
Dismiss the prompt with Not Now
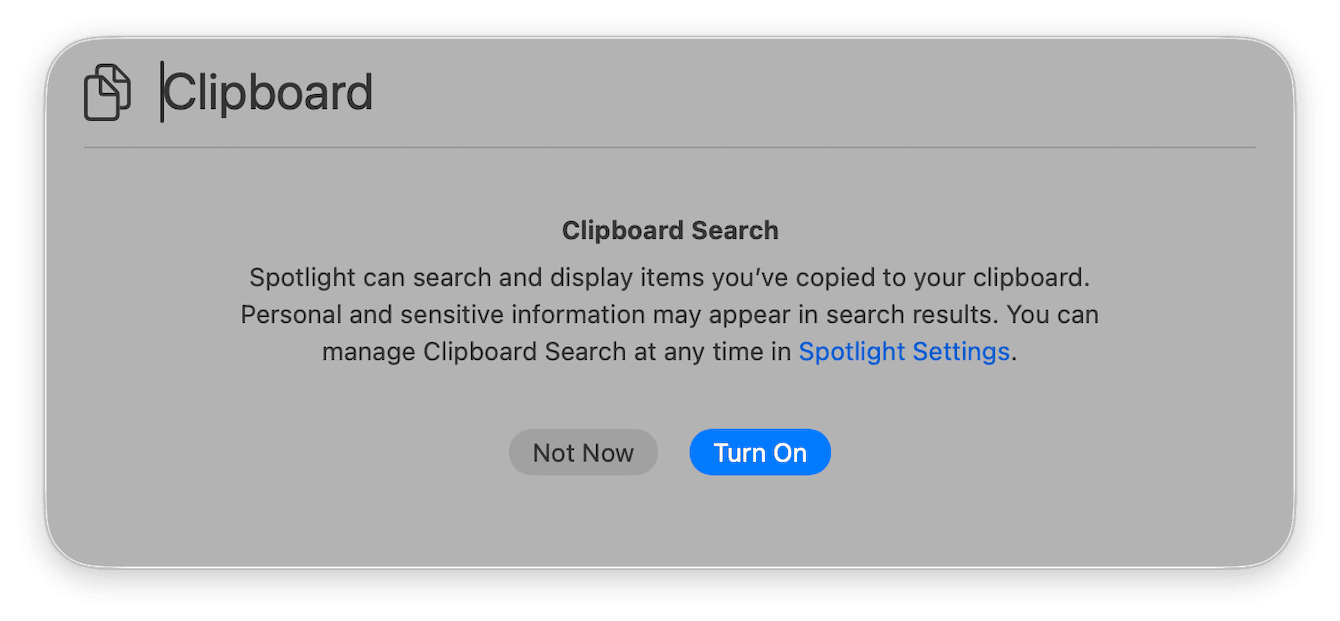(x=583, y=452)
